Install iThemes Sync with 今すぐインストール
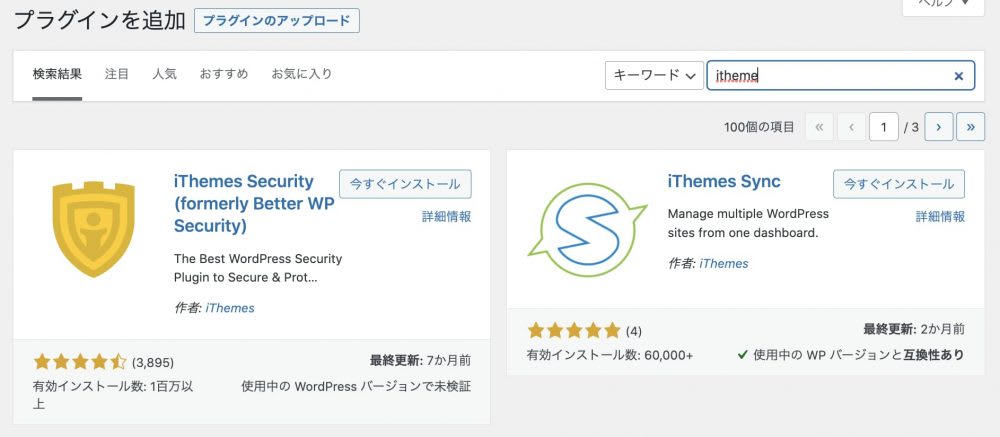Viewport: 1000px width, 437px height. [x=899, y=184]
